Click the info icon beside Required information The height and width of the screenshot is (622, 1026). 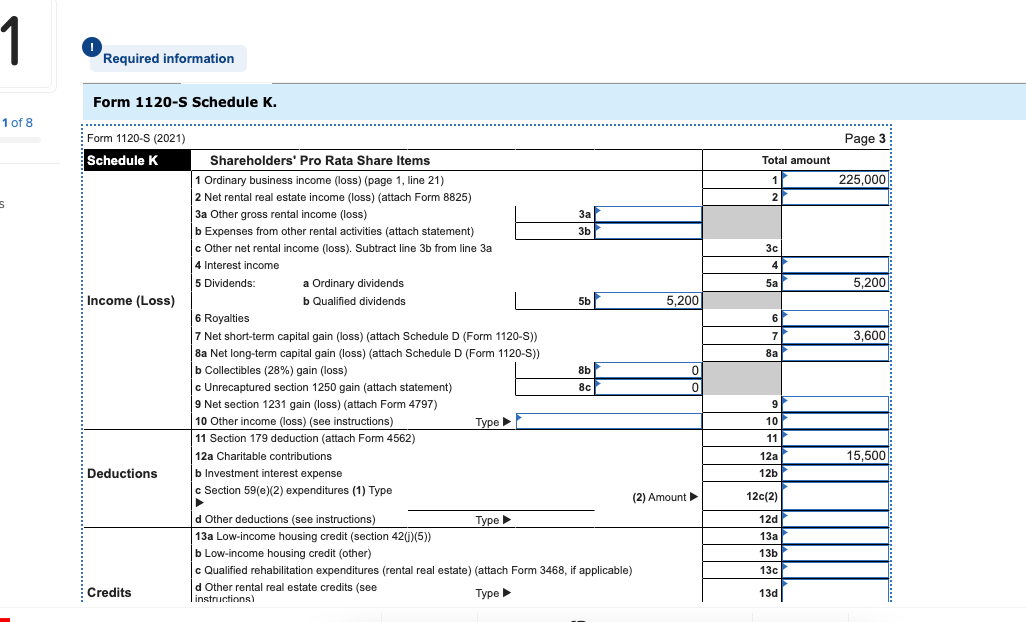91,47
